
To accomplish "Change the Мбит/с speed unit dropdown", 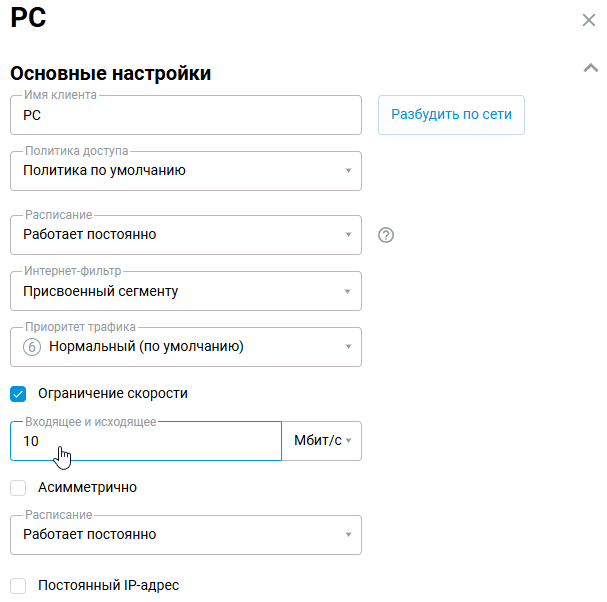I will tap(322, 441).
